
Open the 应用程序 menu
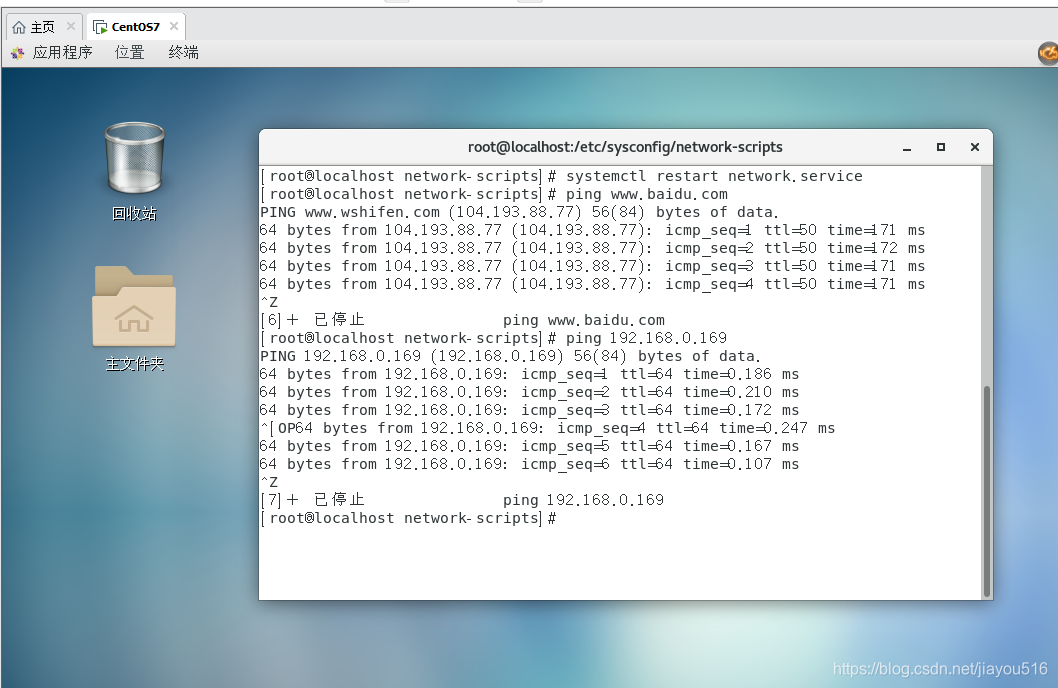point(62,53)
